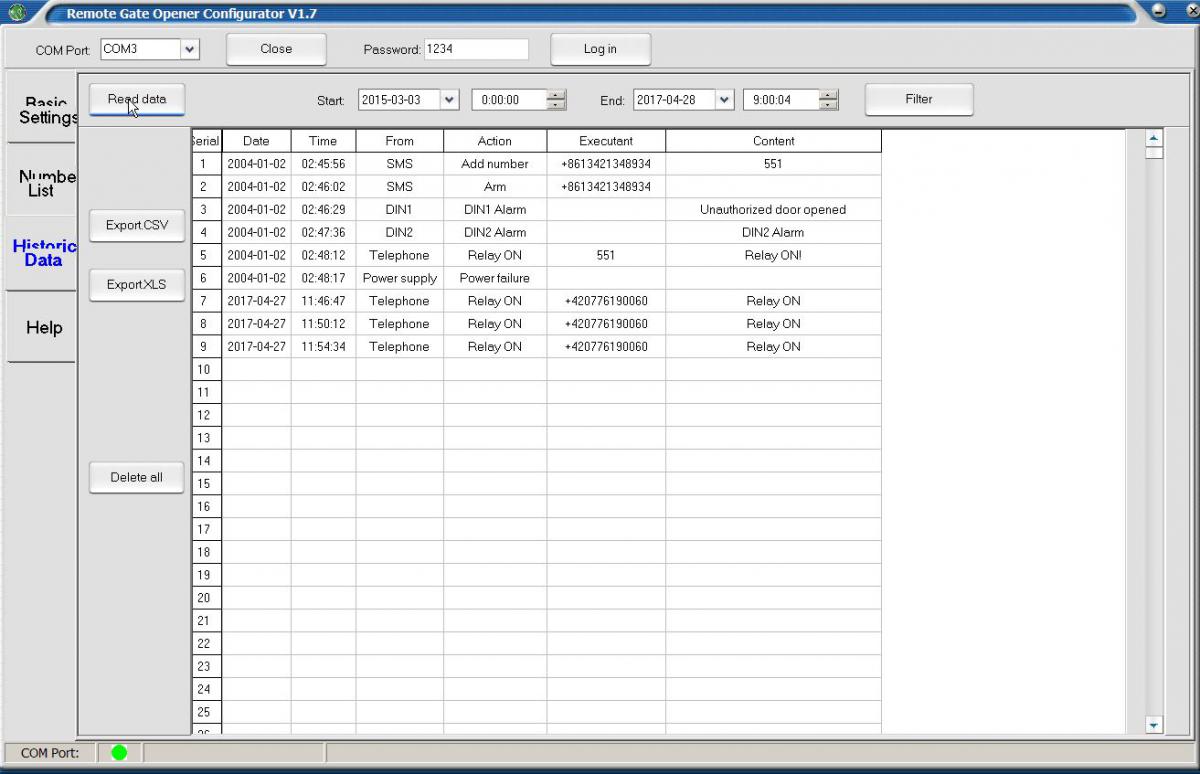
Task: Open the End date picker dropdown
Action: pos(725,100)
